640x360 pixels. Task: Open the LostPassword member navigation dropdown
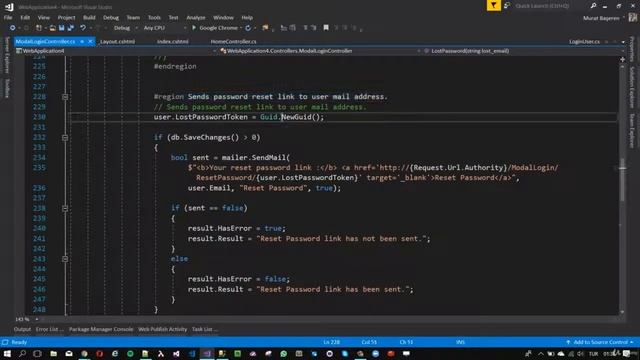point(524,51)
